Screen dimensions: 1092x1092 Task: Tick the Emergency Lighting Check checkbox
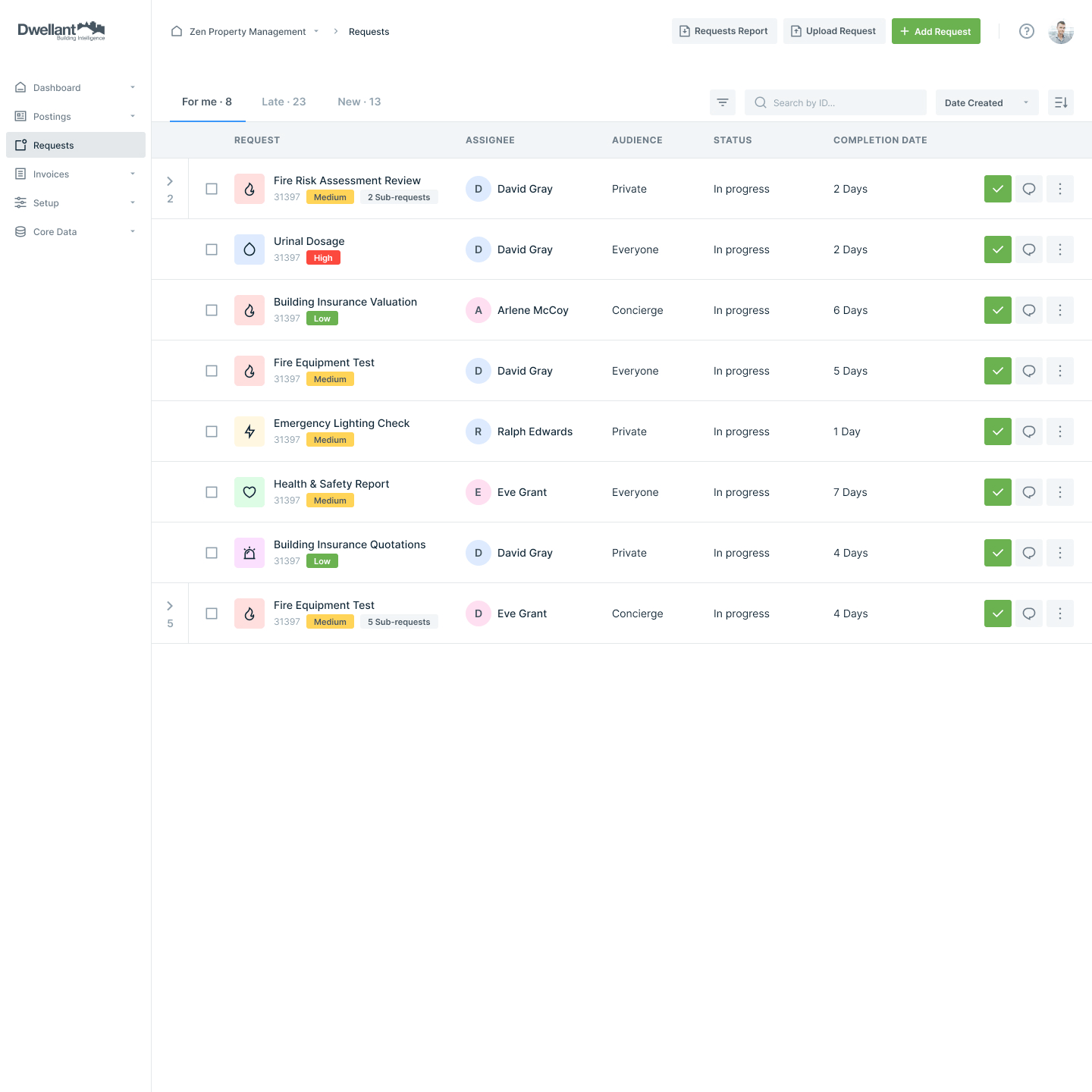tap(212, 431)
